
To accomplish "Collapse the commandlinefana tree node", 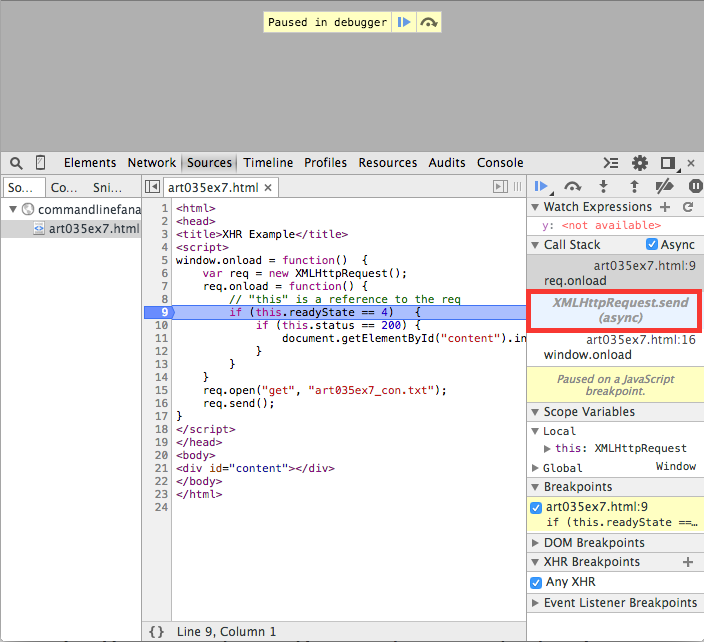I will coord(13,209).
